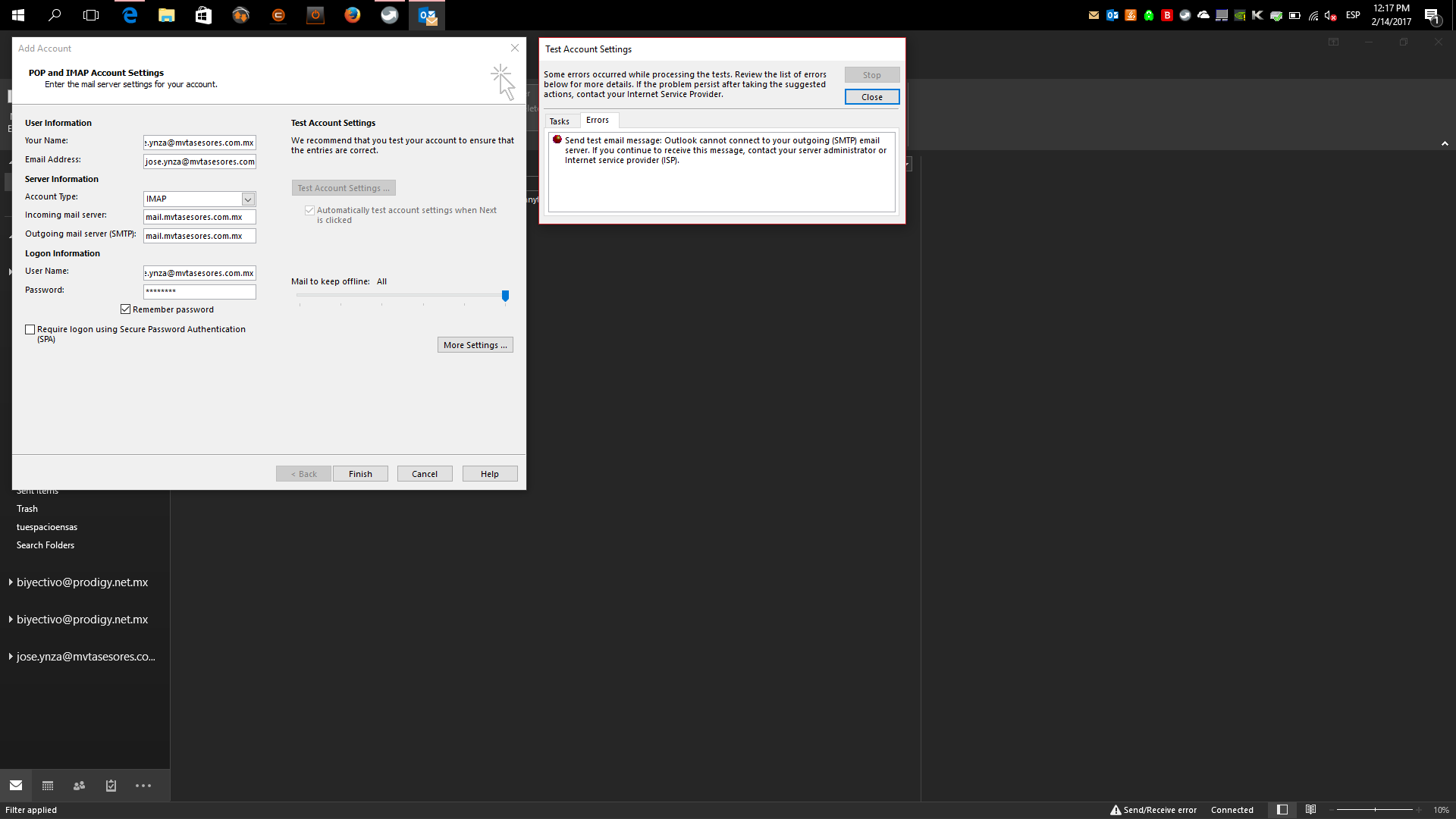Open More Settings in Add Account
This screenshot has width=1456, height=819.
coord(475,345)
